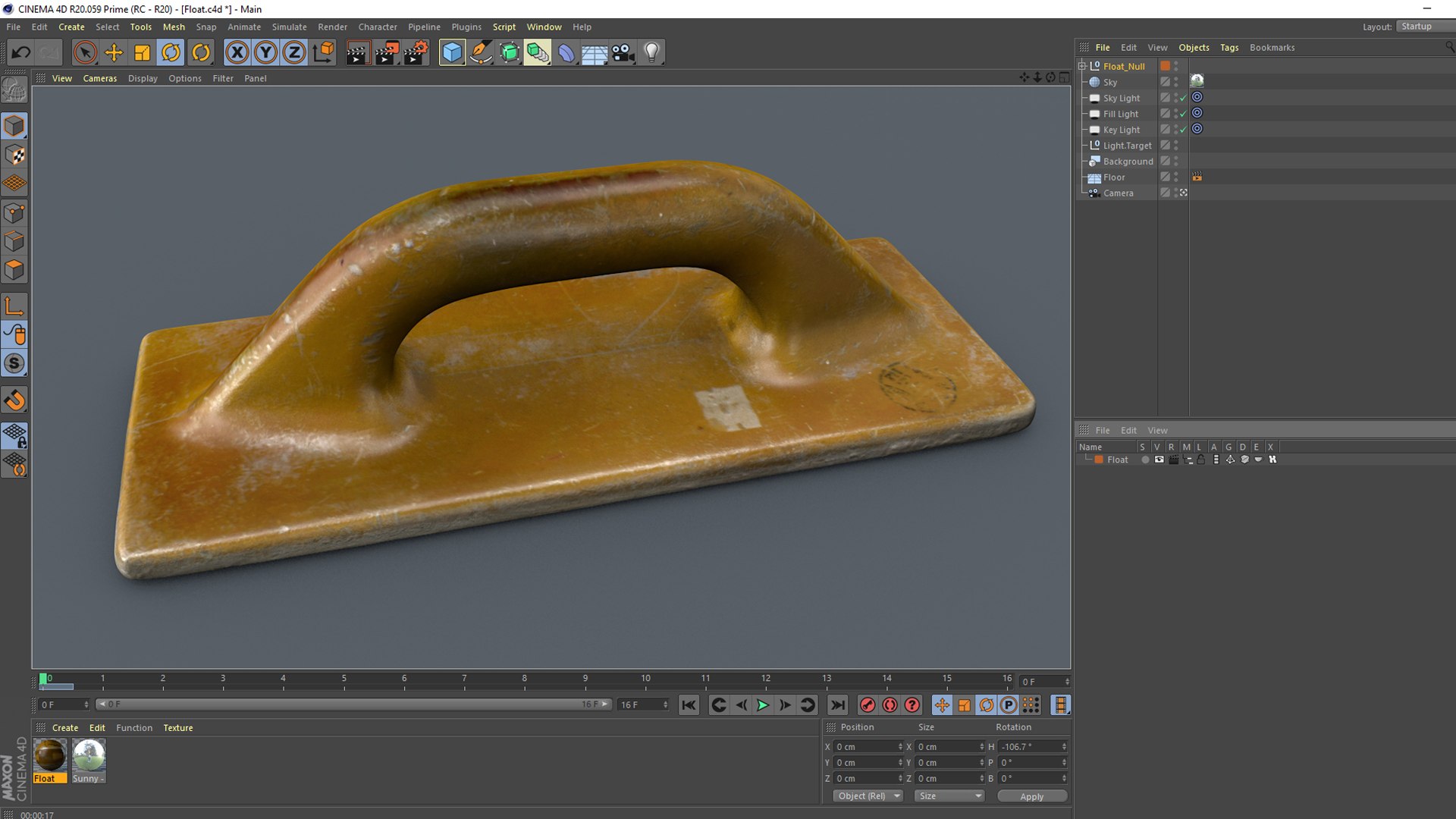The image size is (1456, 819).
Task: Add a Light object bulb icon
Action: [651, 52]
